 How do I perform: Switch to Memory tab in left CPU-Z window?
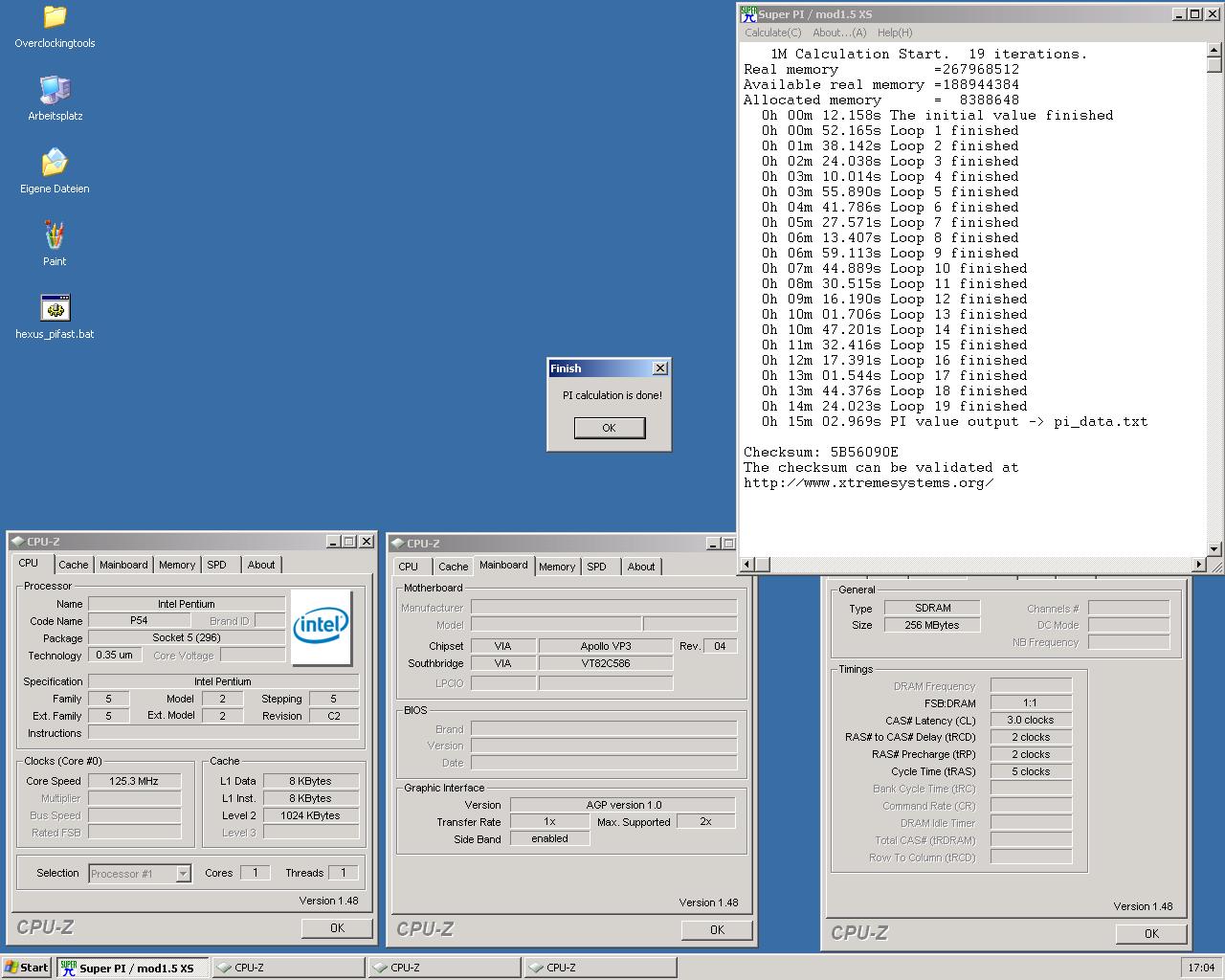coord(177,565)
